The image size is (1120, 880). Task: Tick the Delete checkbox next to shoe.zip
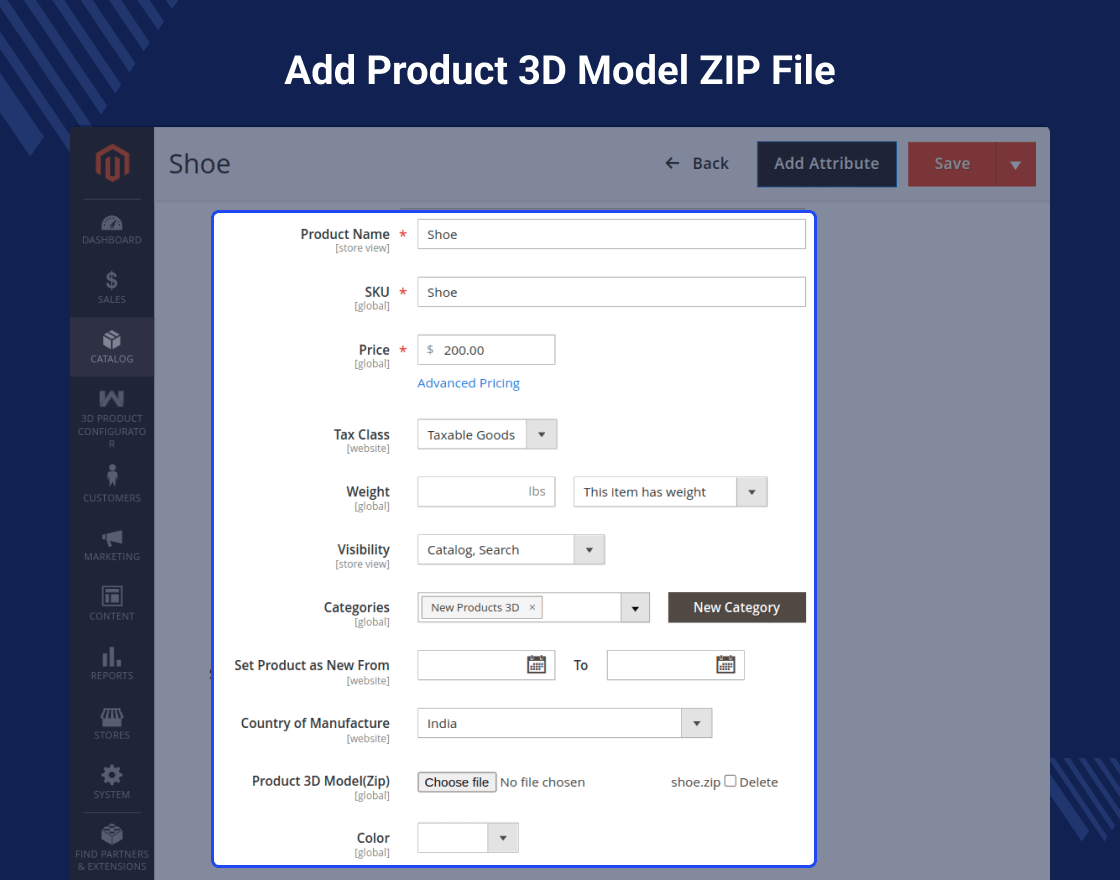[x=730, y=781]
